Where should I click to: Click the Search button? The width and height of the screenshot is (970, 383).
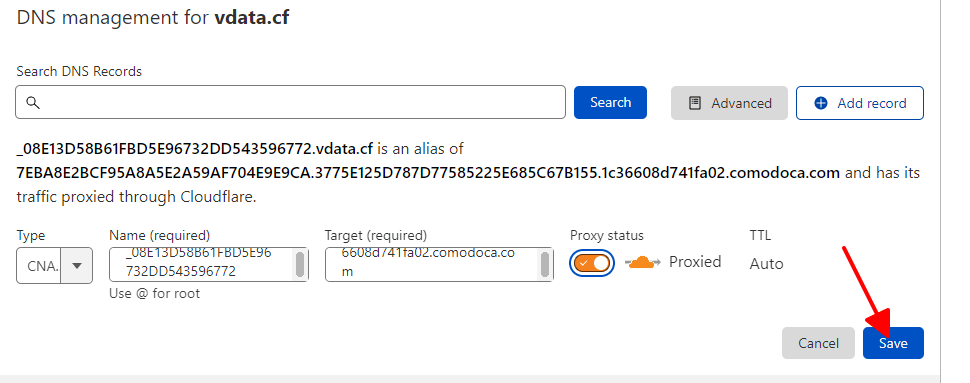pos(610,103)
